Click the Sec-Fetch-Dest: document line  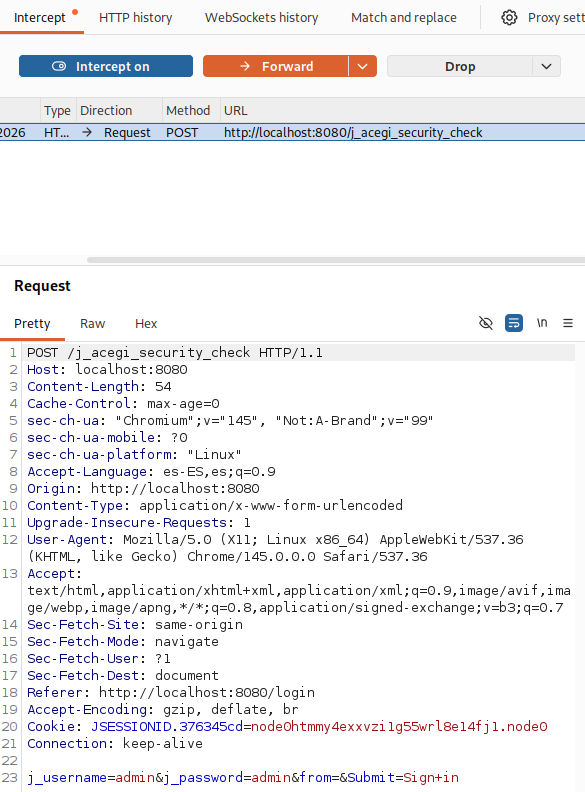tap(123, 675)
